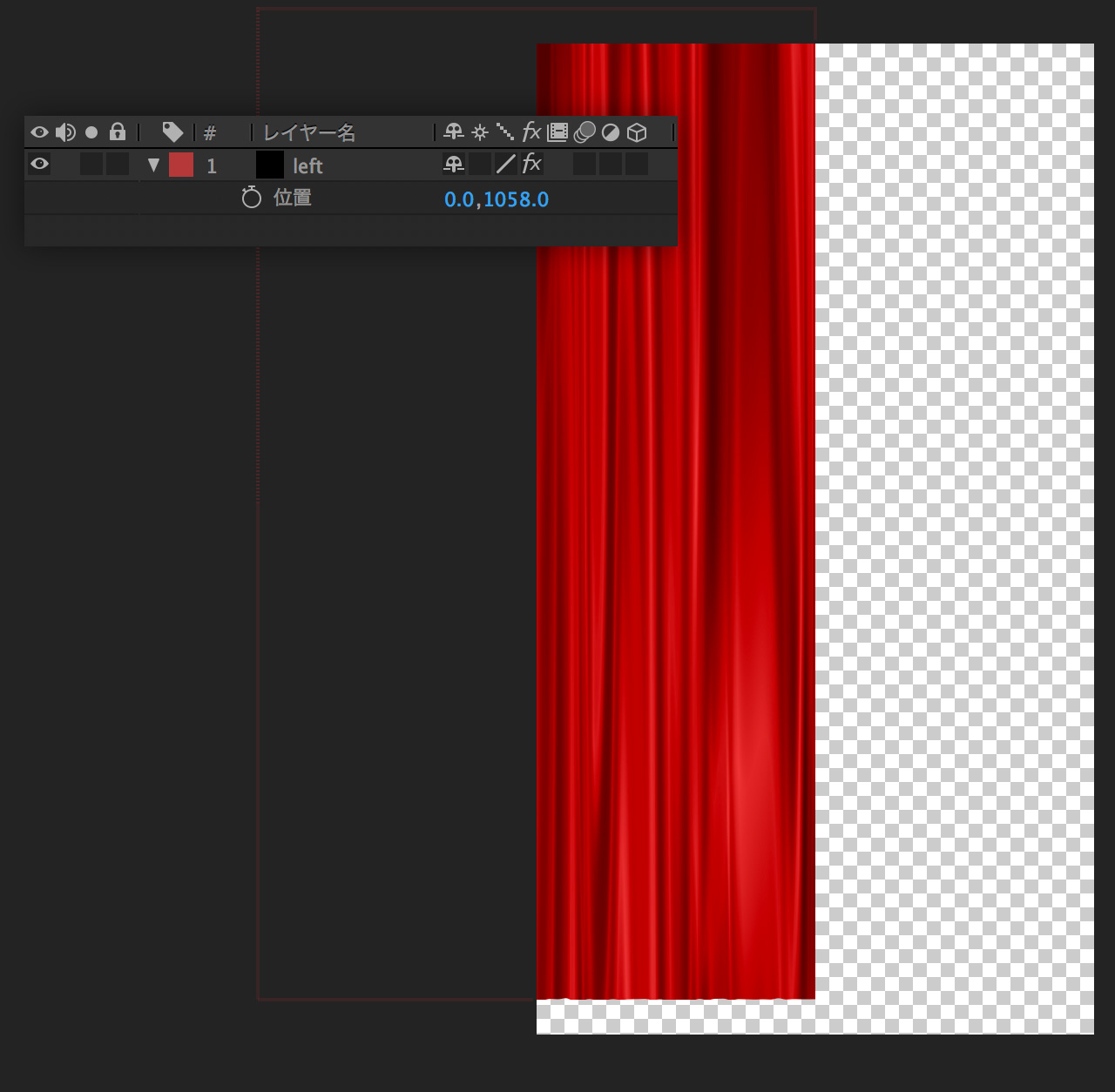The image size is (1115, 1092).
Task: Click the 3D layer cube header icon
Action: pos(637,132)
